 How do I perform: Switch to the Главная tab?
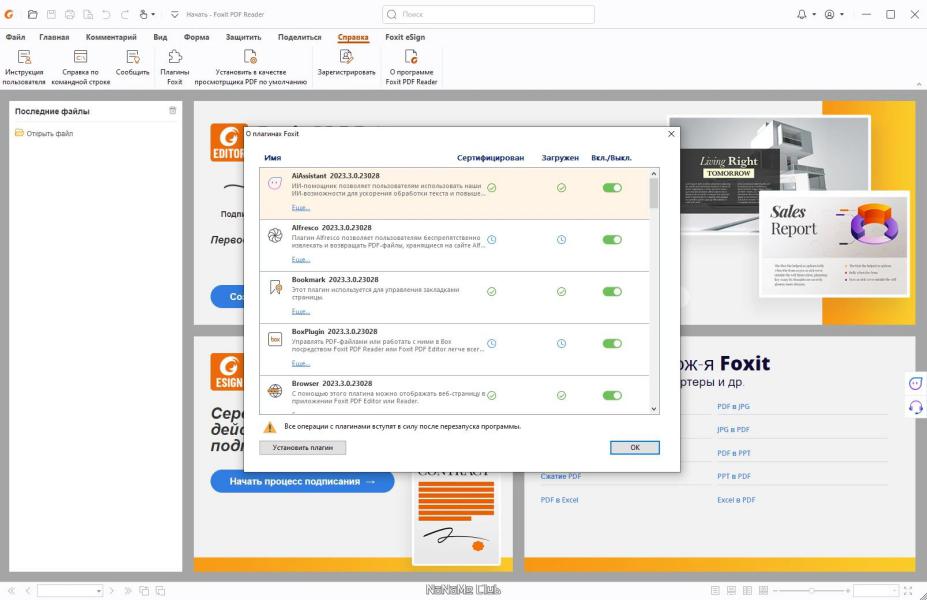tap(54, 37)
